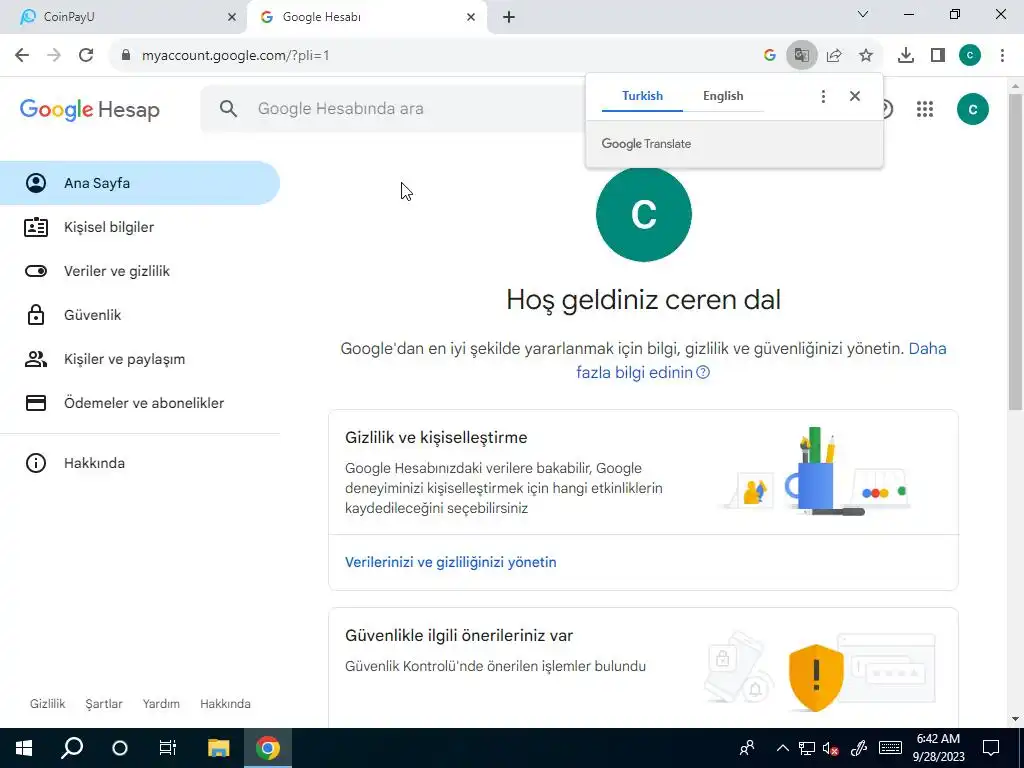Open Yardım footer link
Image resolution: width=1024 pixels, height=768 pixels.
(161, 704)
